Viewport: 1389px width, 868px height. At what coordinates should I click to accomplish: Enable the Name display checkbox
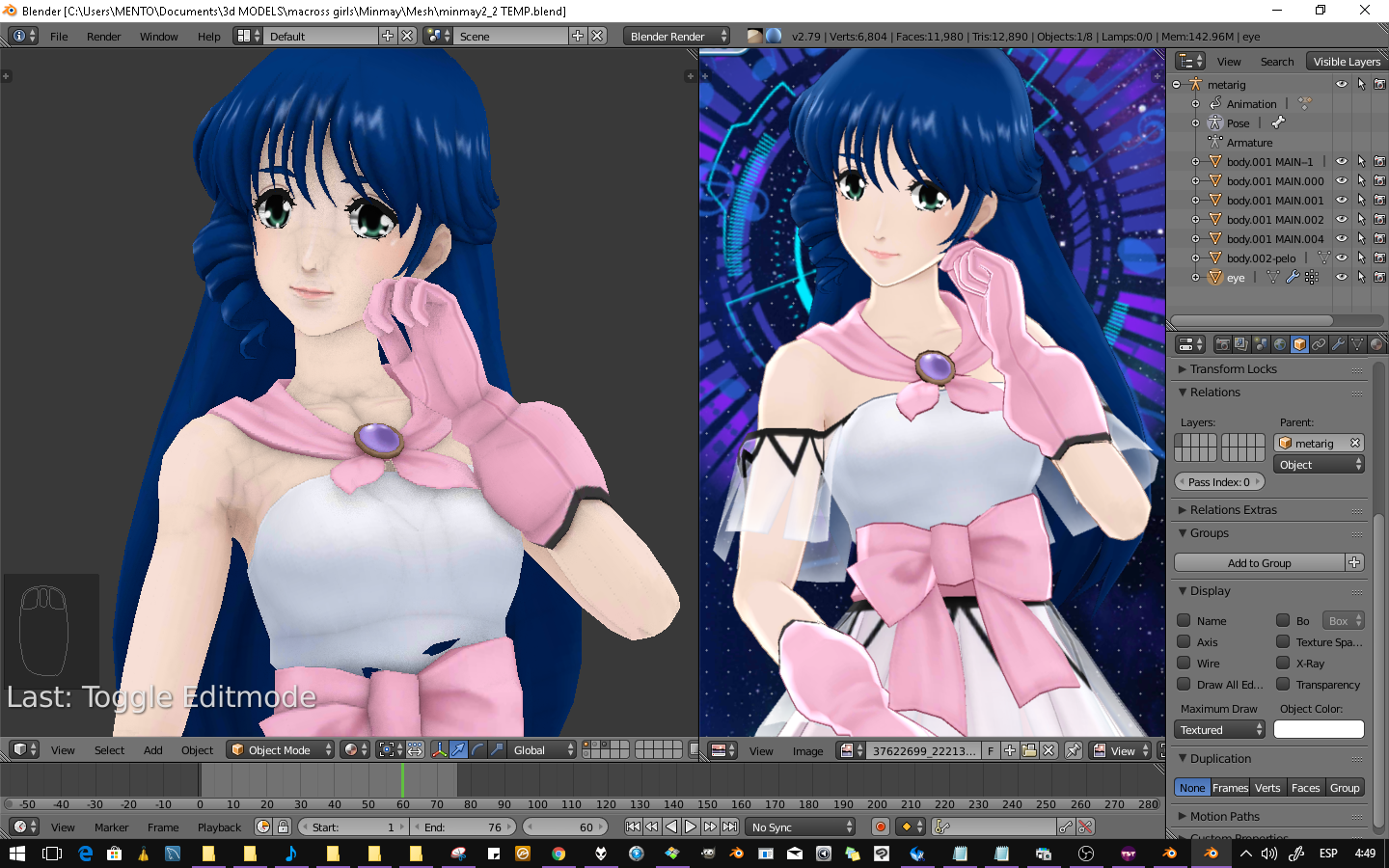(1184, 620)
